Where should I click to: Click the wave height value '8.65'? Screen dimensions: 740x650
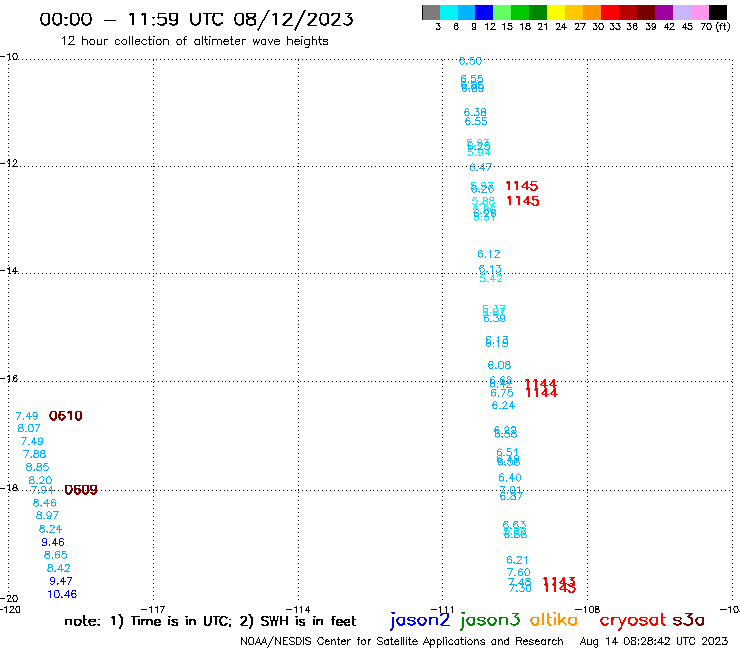tap(56, 555)
